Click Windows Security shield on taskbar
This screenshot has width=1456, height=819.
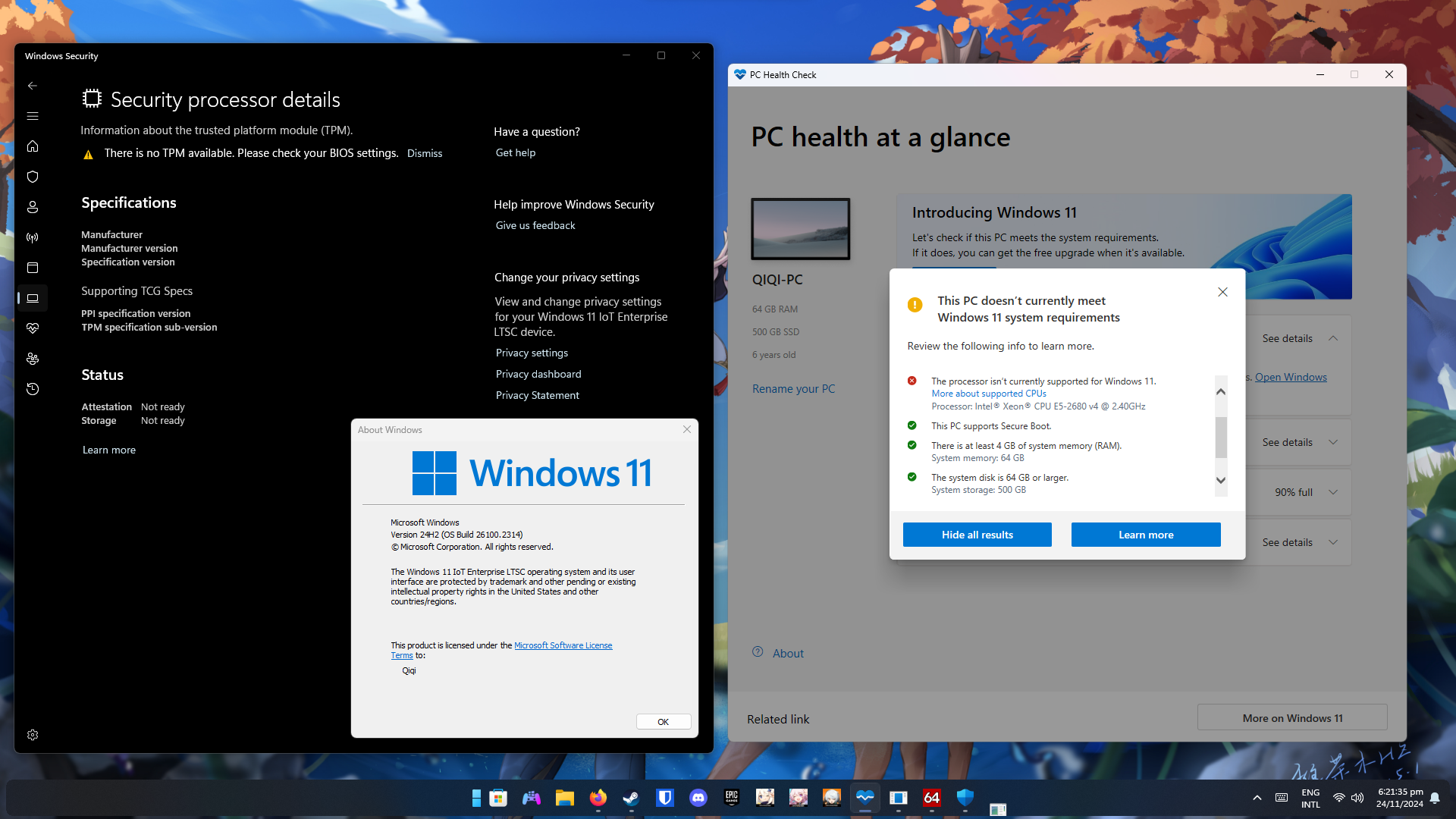965,798
